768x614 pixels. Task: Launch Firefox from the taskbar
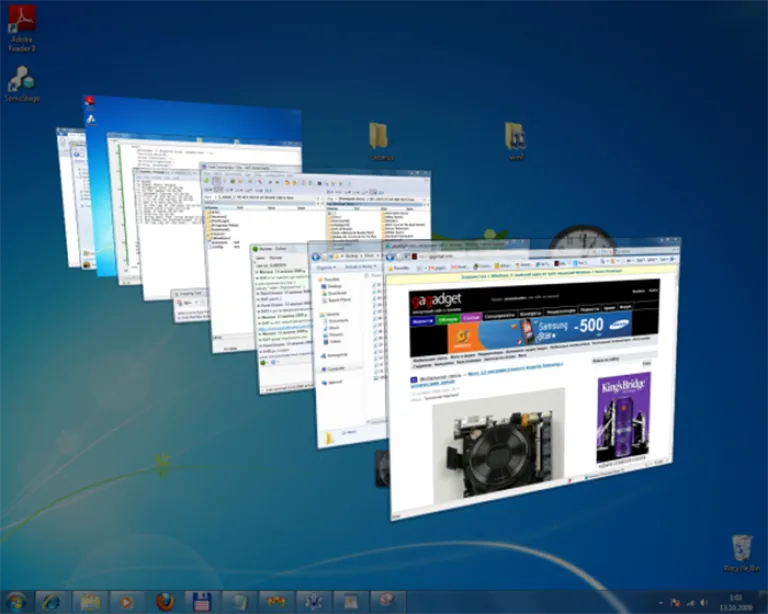pyautogui.click(x=165, y=602)
